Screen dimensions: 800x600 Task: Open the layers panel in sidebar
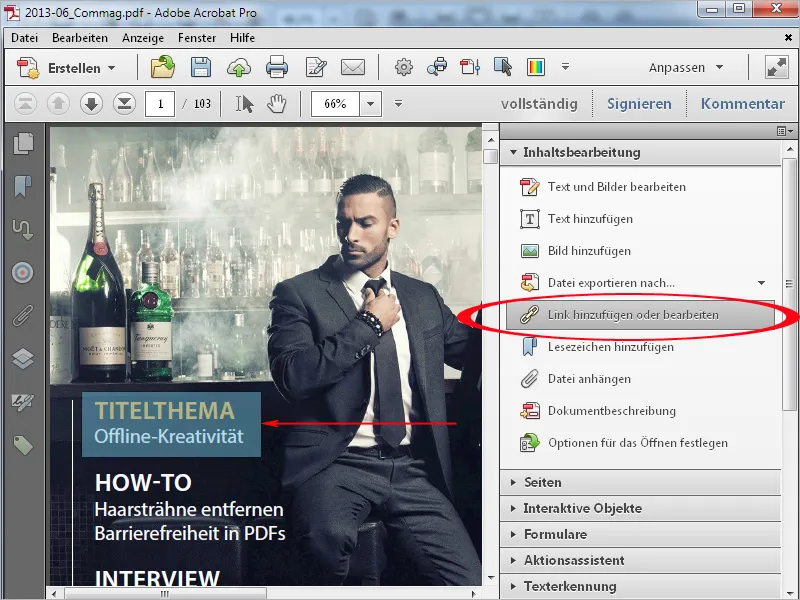23,359
